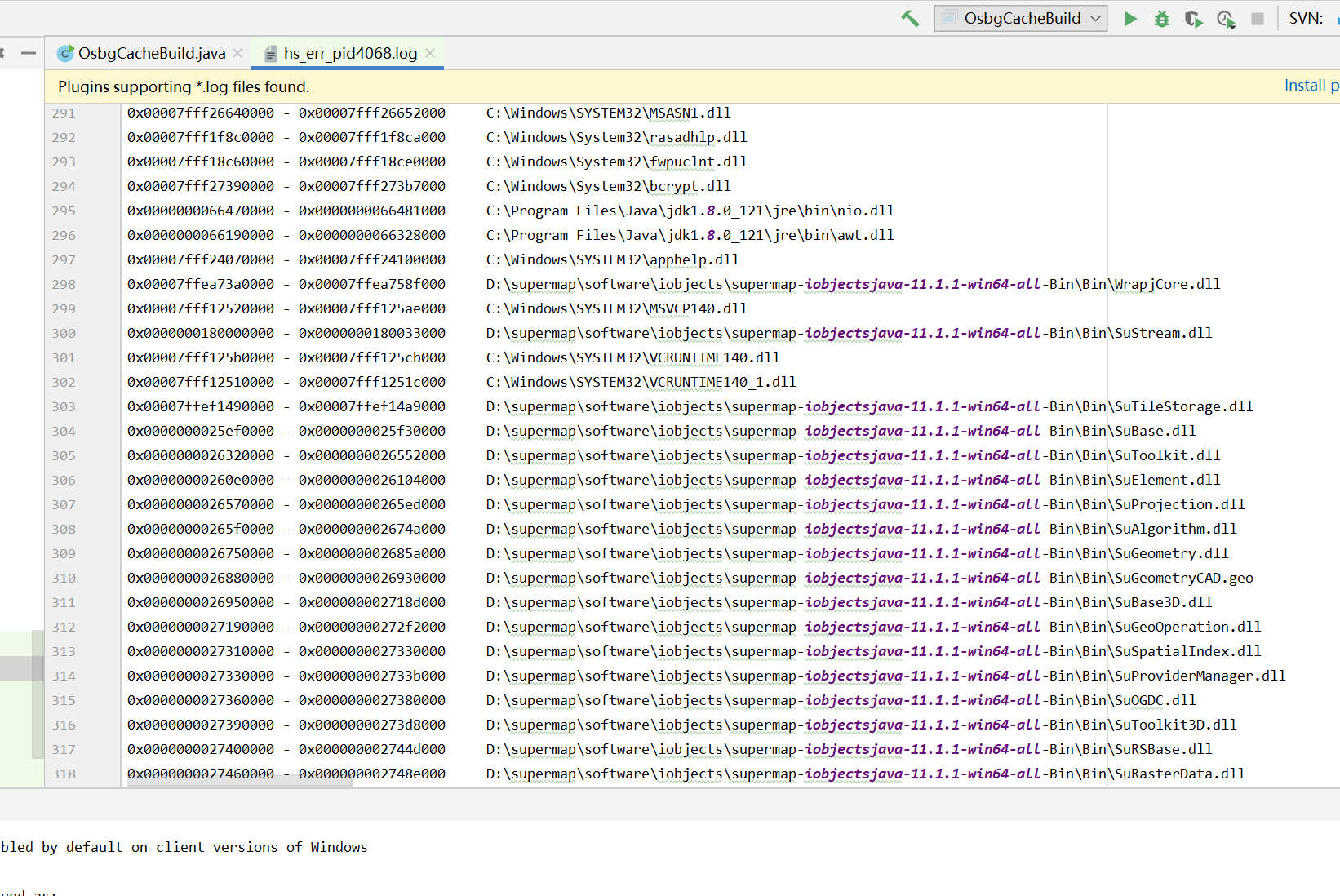This screenshot has height=896, width=1340.
Task: Click the nio.dll path on line 295
Action: (690, 211)
